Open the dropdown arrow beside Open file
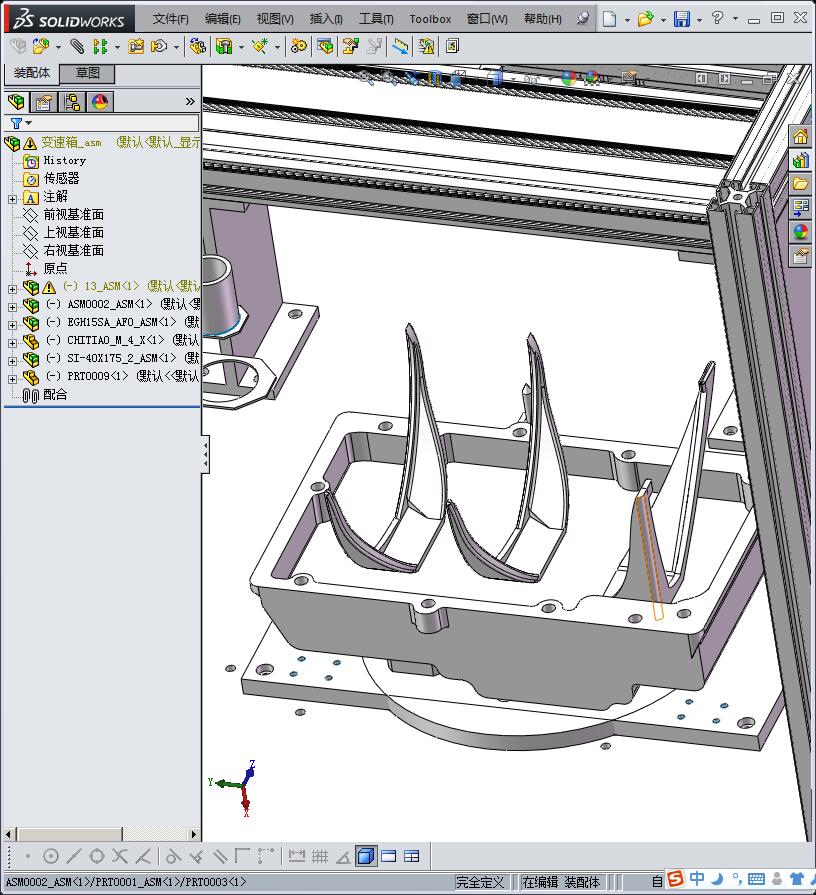The height and width of the screenshot is (895, 816). (663, 20)
